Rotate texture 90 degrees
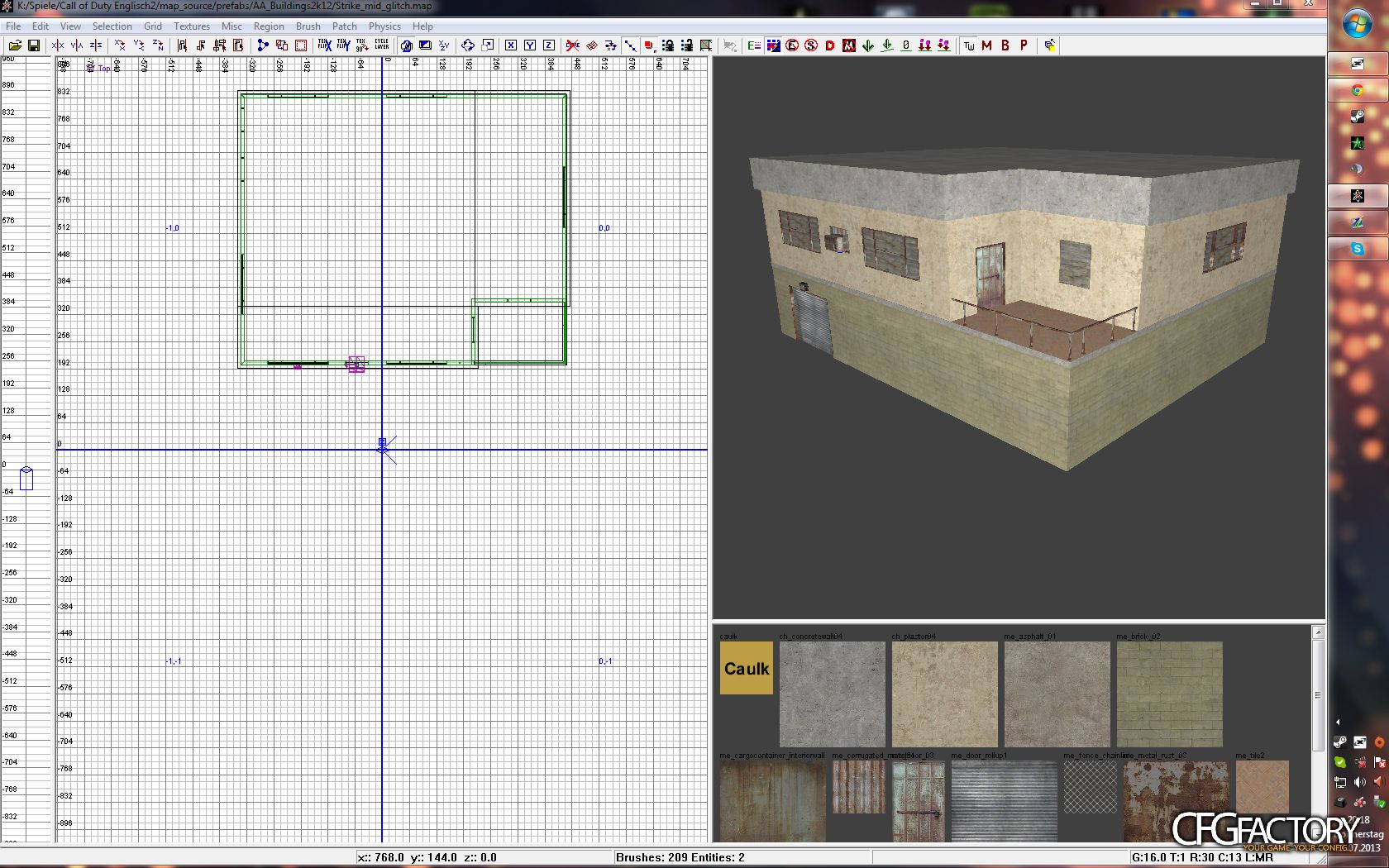 point(362,45)
